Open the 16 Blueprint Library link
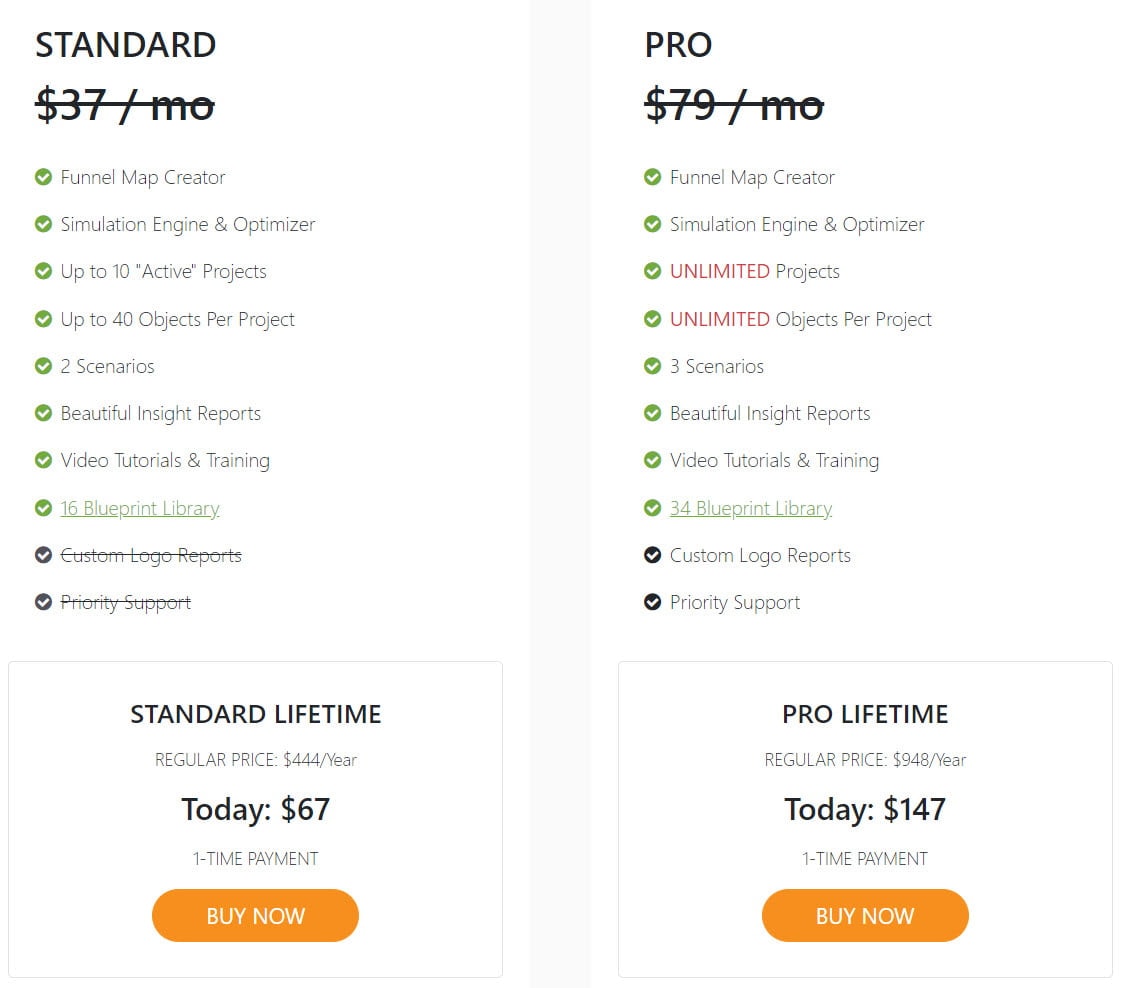The width and height of the screenshot is (1124, 988). [x=140, y=508]
